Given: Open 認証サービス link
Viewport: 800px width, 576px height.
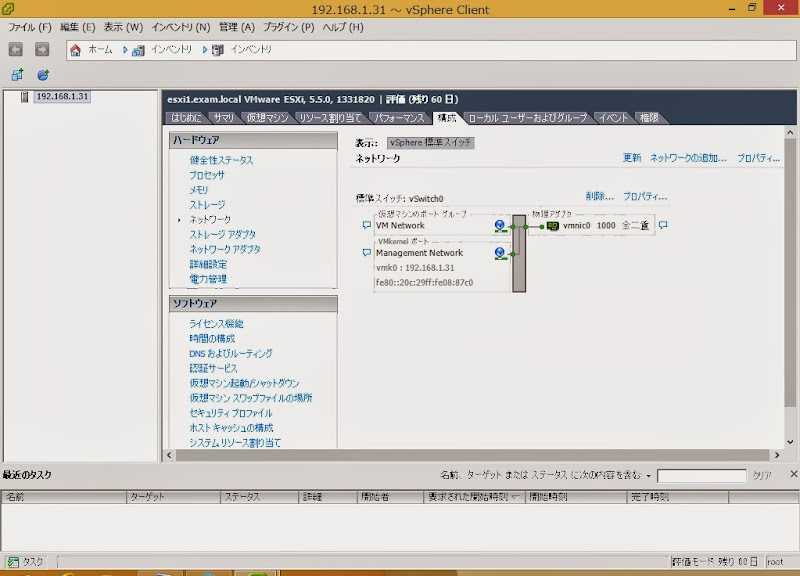Looking at the screenshot, I should [x=213, y=368].
